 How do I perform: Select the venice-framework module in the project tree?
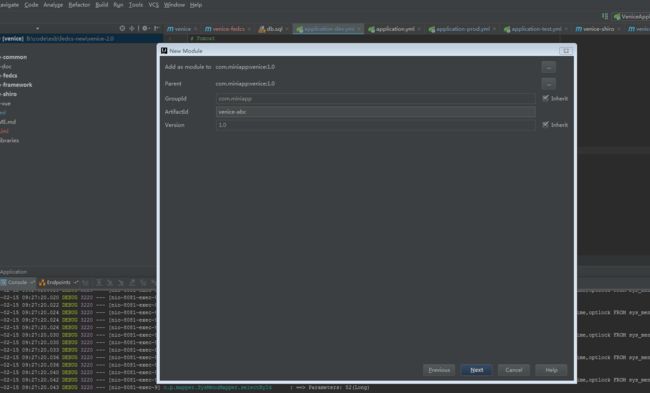(x=17, y=85)
